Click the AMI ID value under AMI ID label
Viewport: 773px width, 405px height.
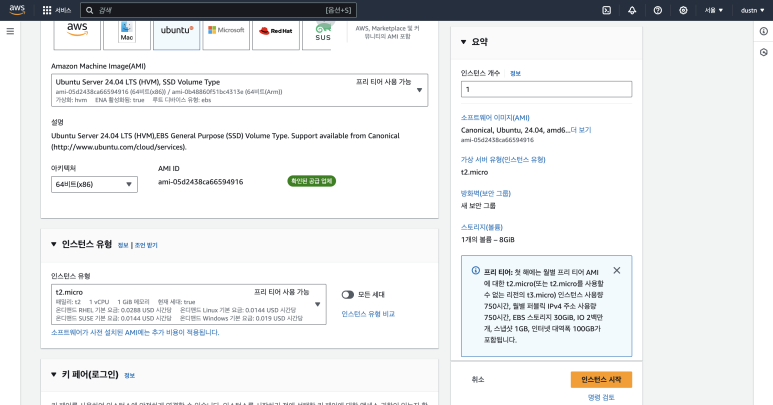click(x=201, y=182)
